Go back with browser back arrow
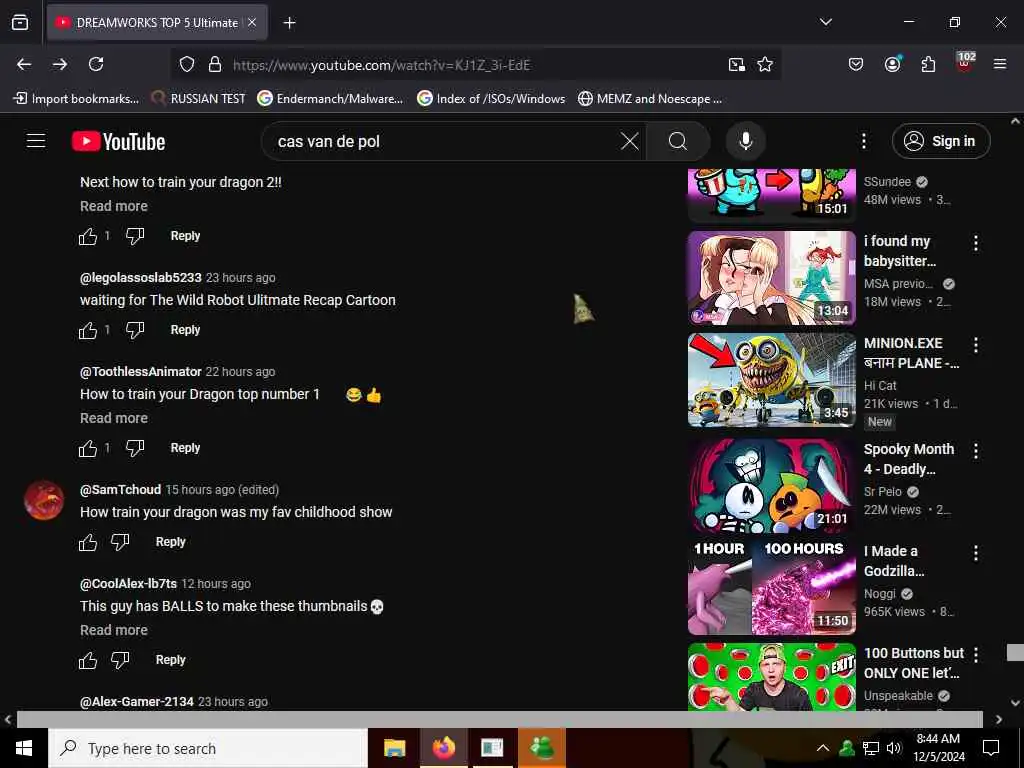The width and height of the screenshot is (1024, 768). [x=24, y=64]
